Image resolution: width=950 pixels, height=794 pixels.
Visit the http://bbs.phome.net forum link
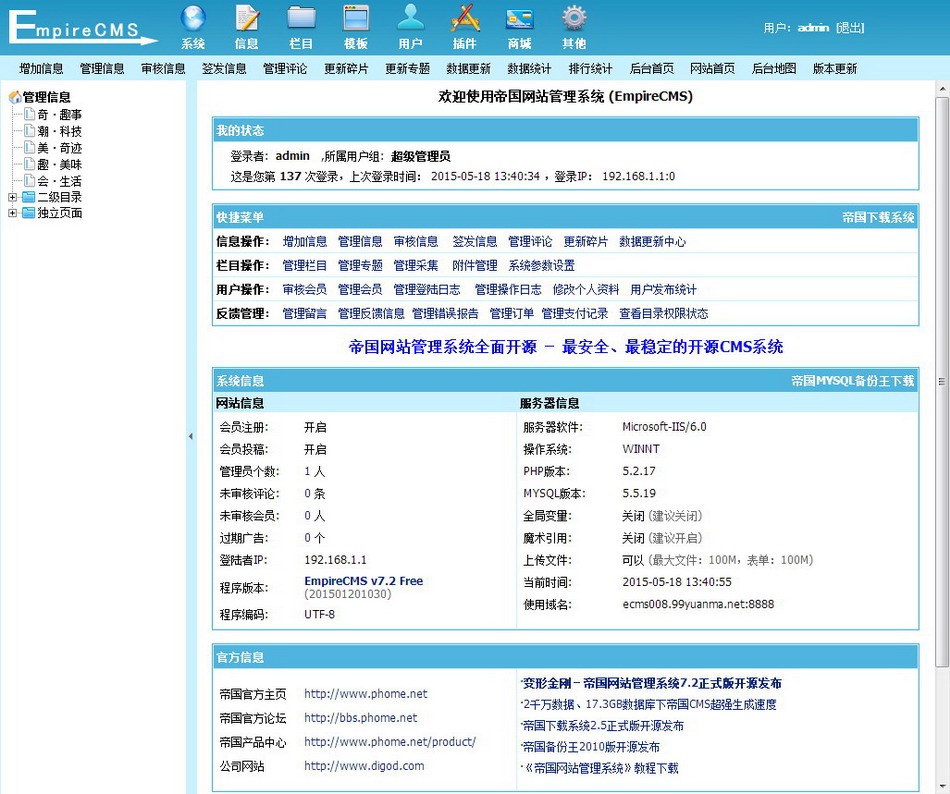(x=360, y=718)
